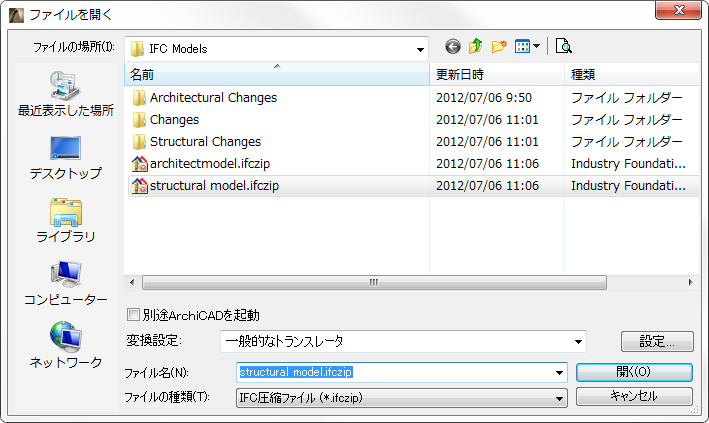Screen dimensions: 709x423
Task: Select the structural model.ifczip file icon
Action: (140, 186)
